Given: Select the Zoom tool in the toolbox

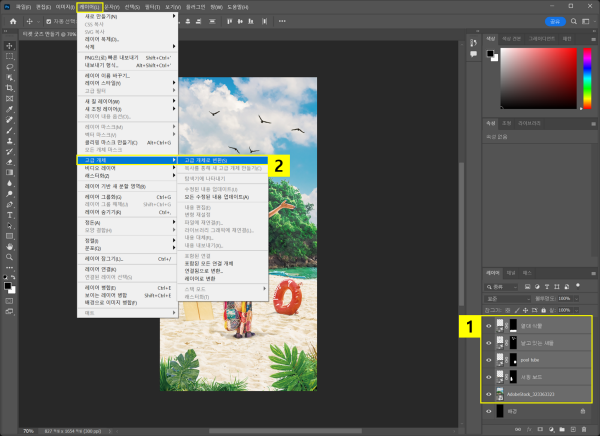Looking at the screenshot, I should (10, 257).
